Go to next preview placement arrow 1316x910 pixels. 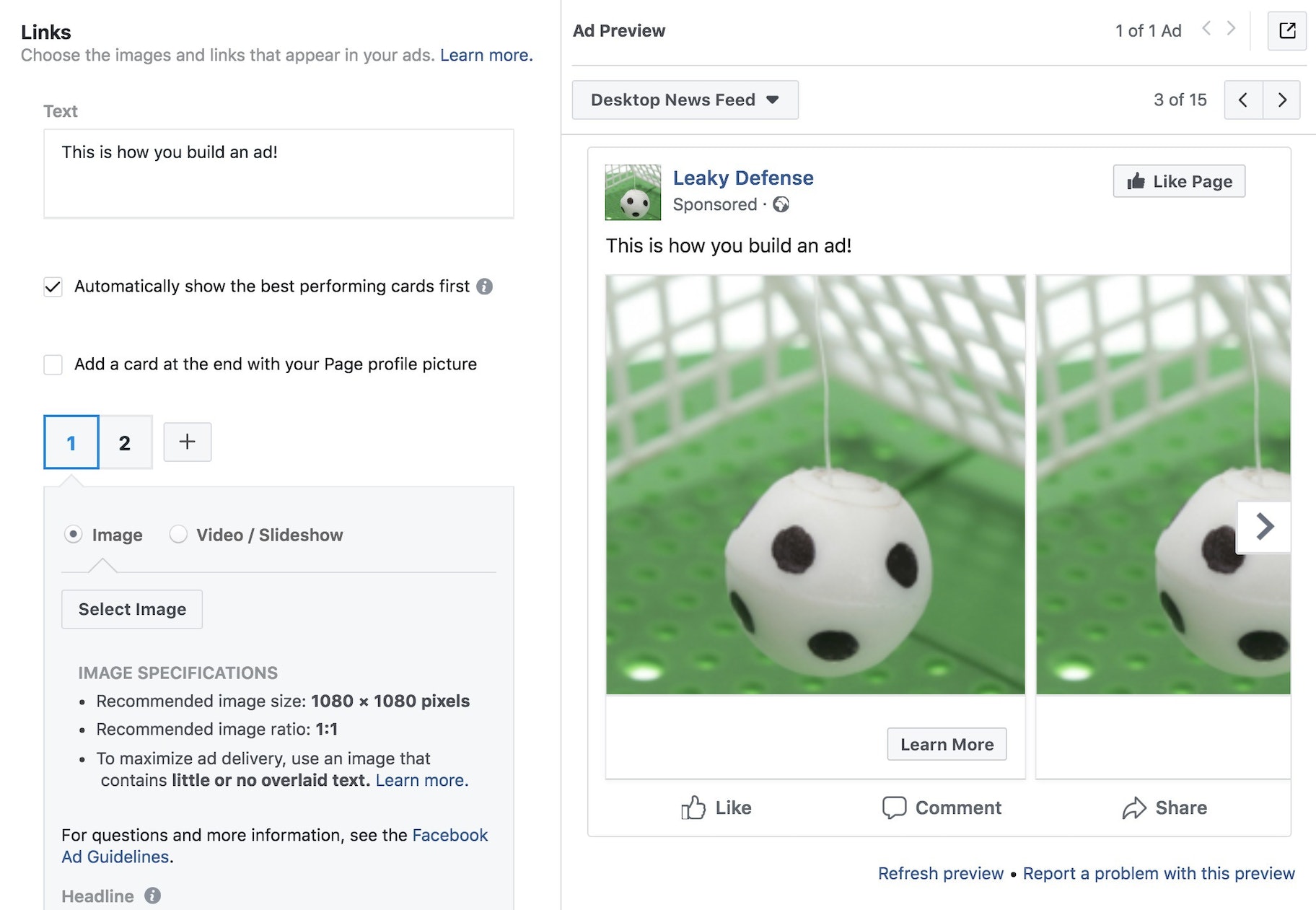coord(1281,100)
